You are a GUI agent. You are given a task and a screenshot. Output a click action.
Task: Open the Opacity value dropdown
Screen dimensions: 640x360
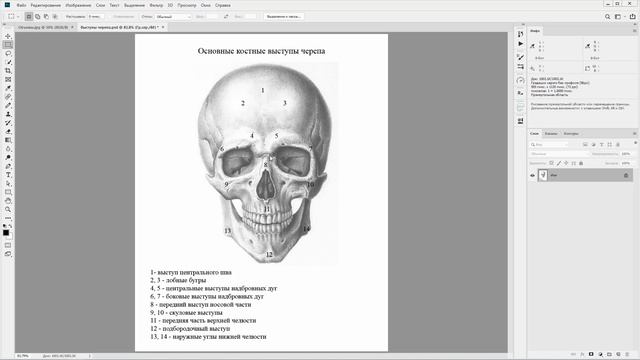click(626, 154)
